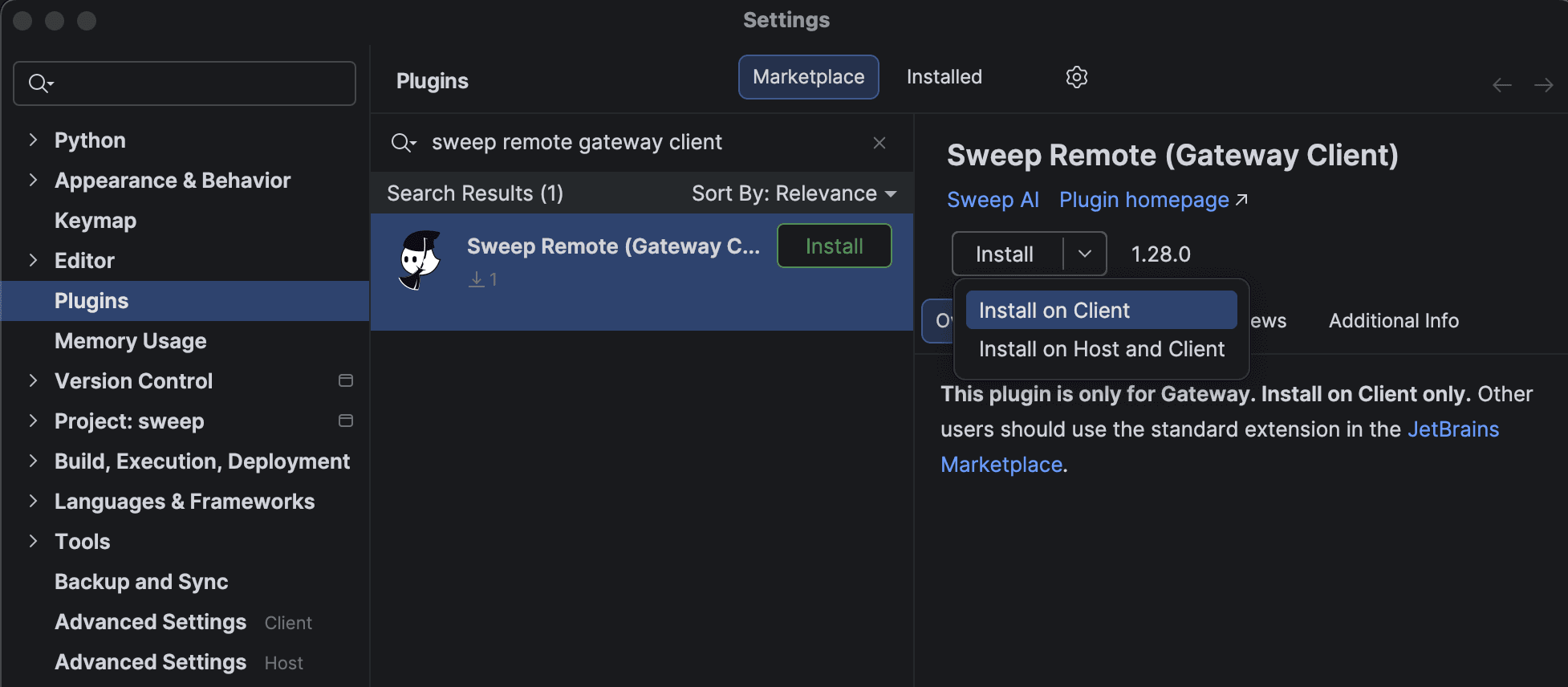Open Backup and Sync settings
The width and height of the screenshot is (1568, 687).
coord(141,581)
